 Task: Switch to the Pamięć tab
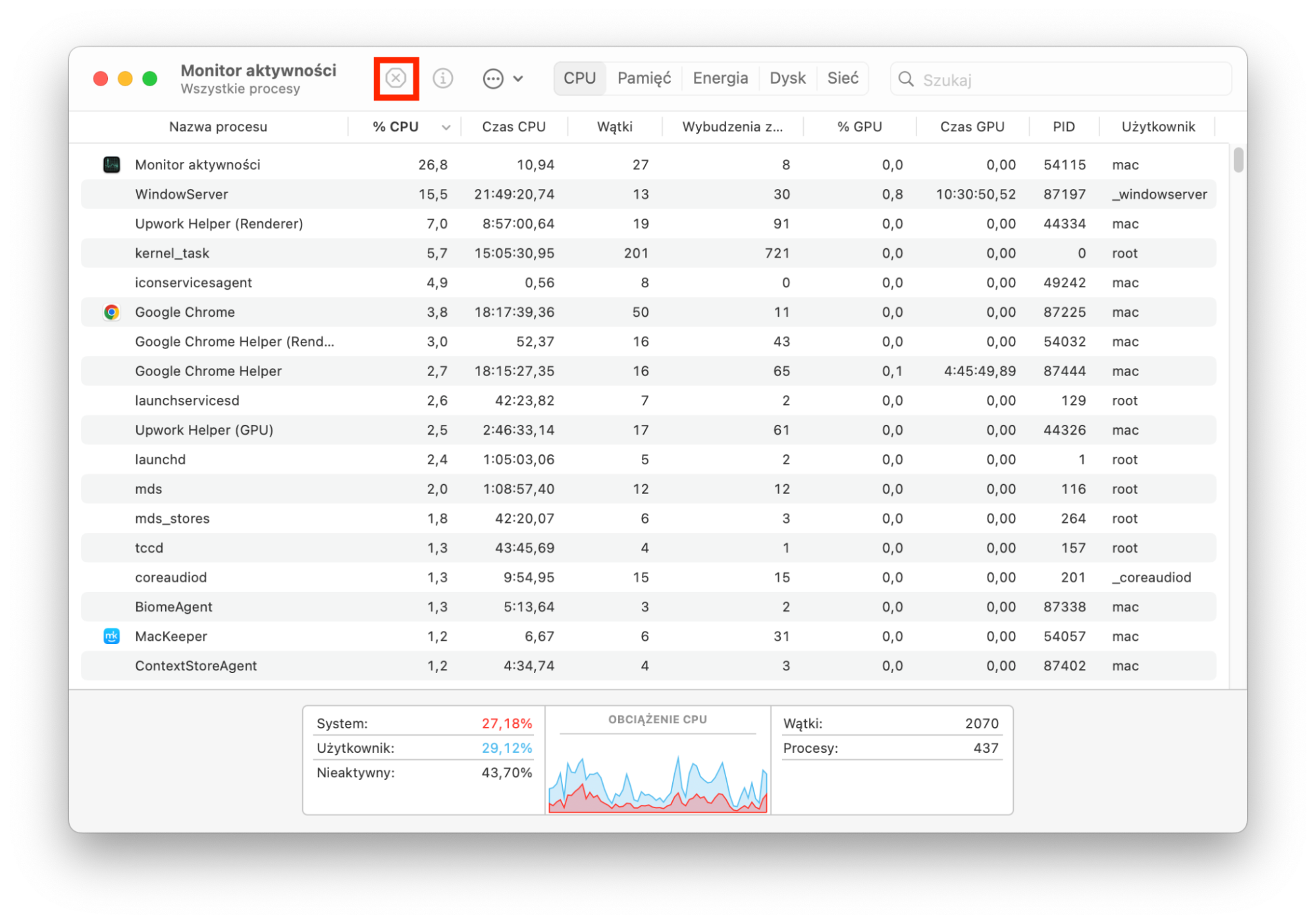(x=644, y=78)
